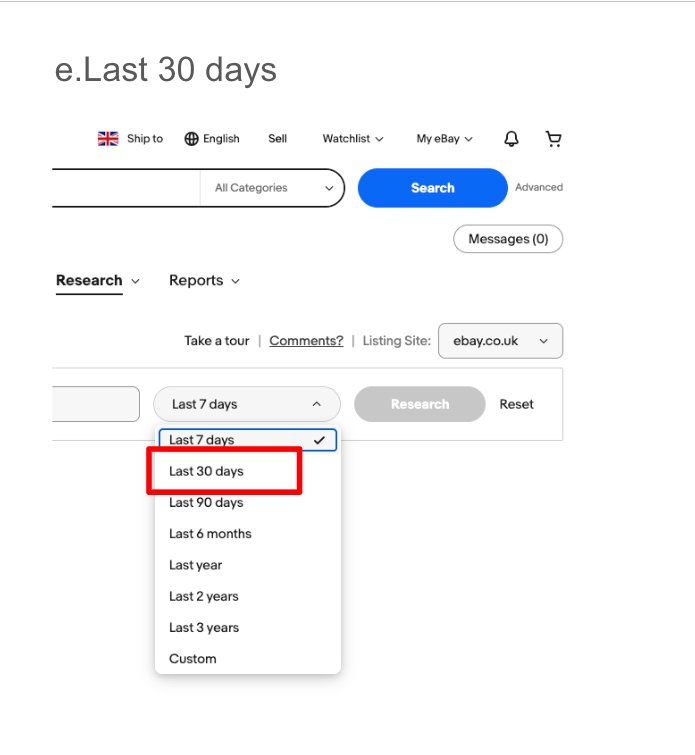Screen dimensions: 695x755
Task: Choose the Custom date range
Action: click(x=193, y=659)
